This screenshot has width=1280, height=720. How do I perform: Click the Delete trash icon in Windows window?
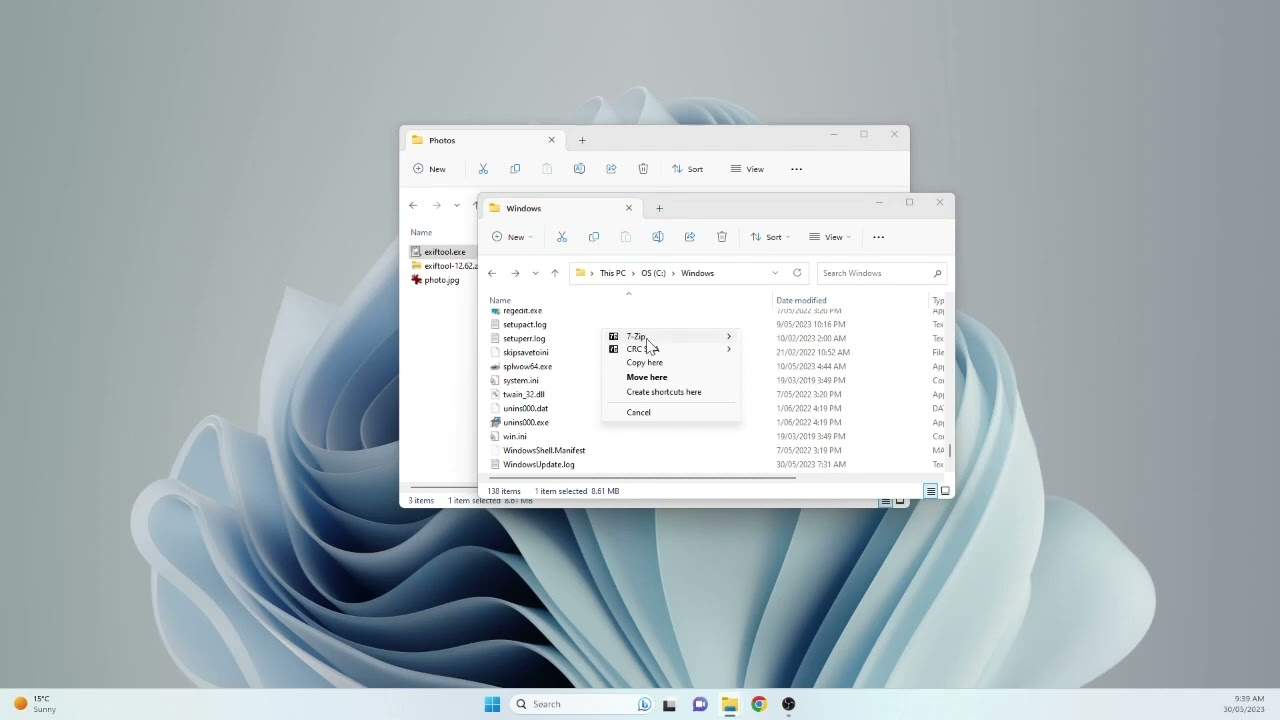coord(722,237)
